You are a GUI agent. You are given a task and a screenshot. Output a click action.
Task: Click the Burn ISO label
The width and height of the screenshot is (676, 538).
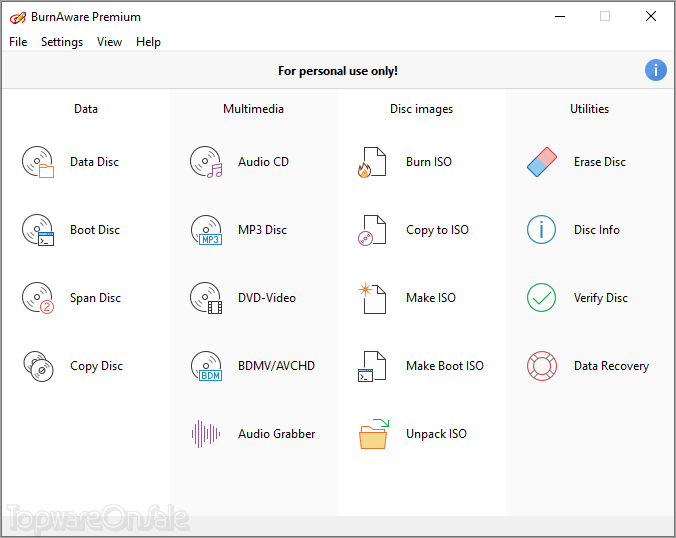429,162
